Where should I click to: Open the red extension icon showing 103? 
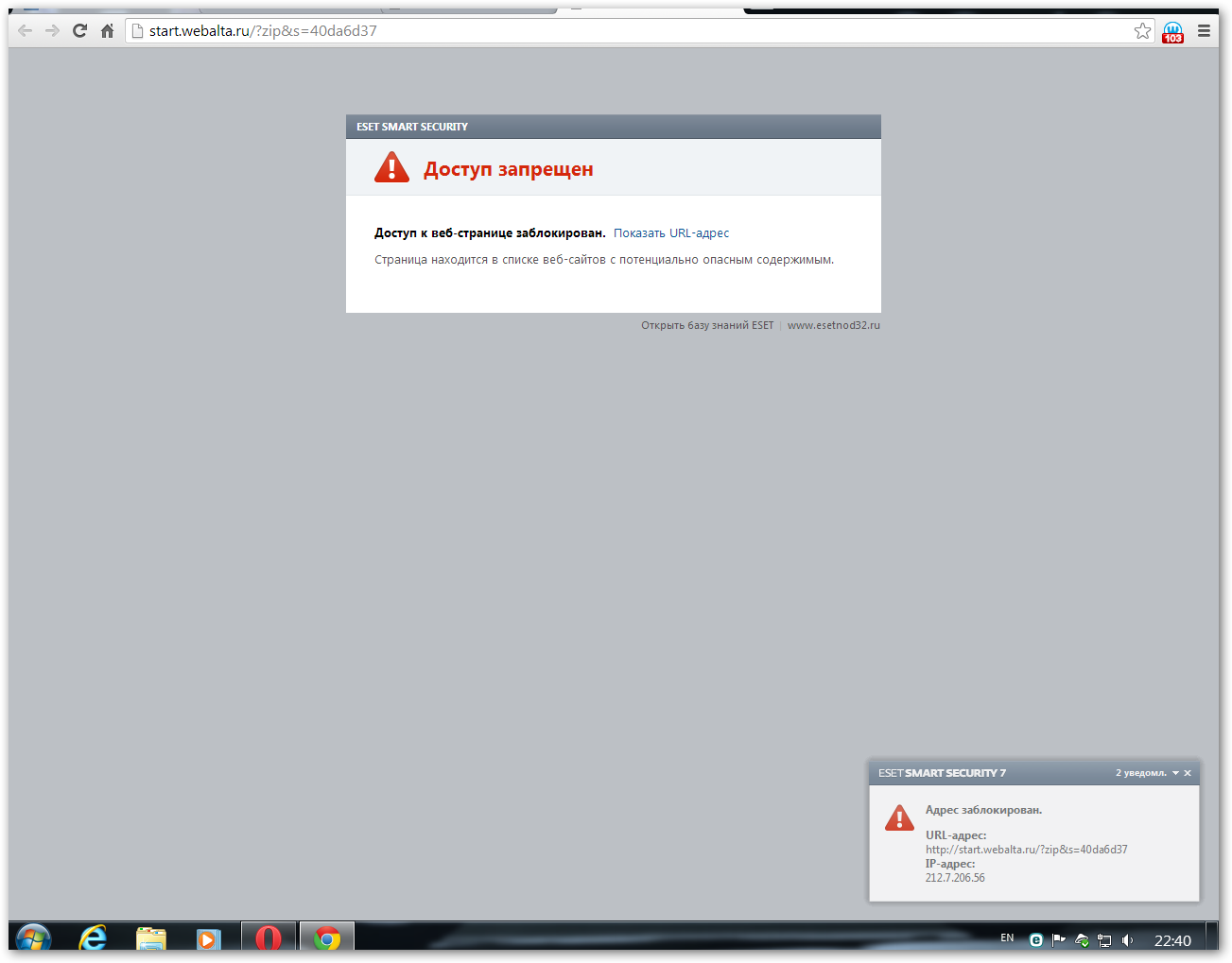1172,32
